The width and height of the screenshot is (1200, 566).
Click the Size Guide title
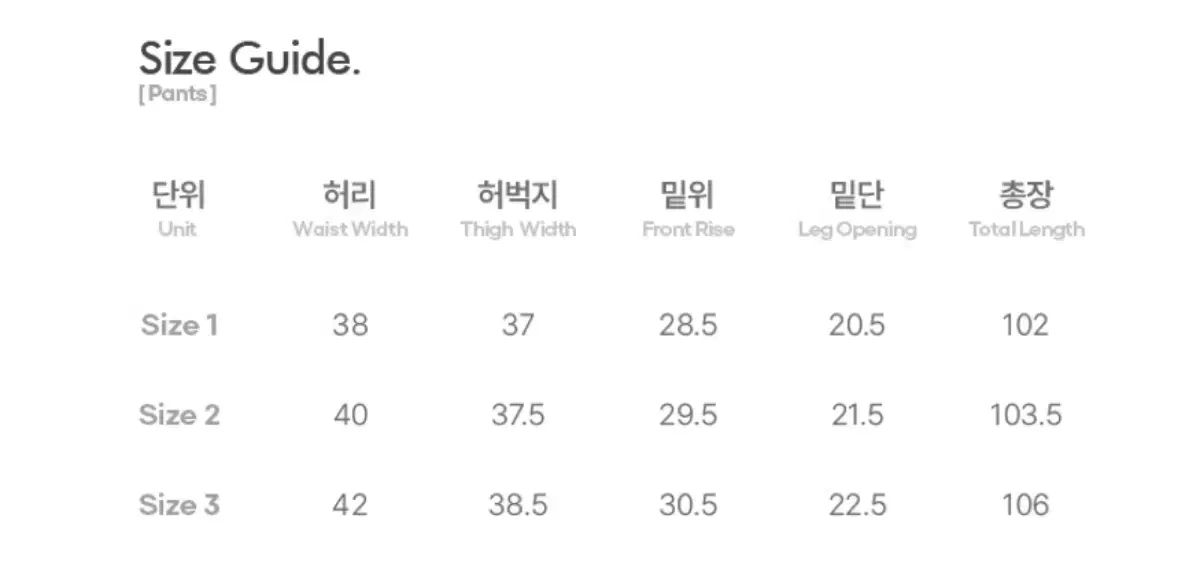coord(249,60)
